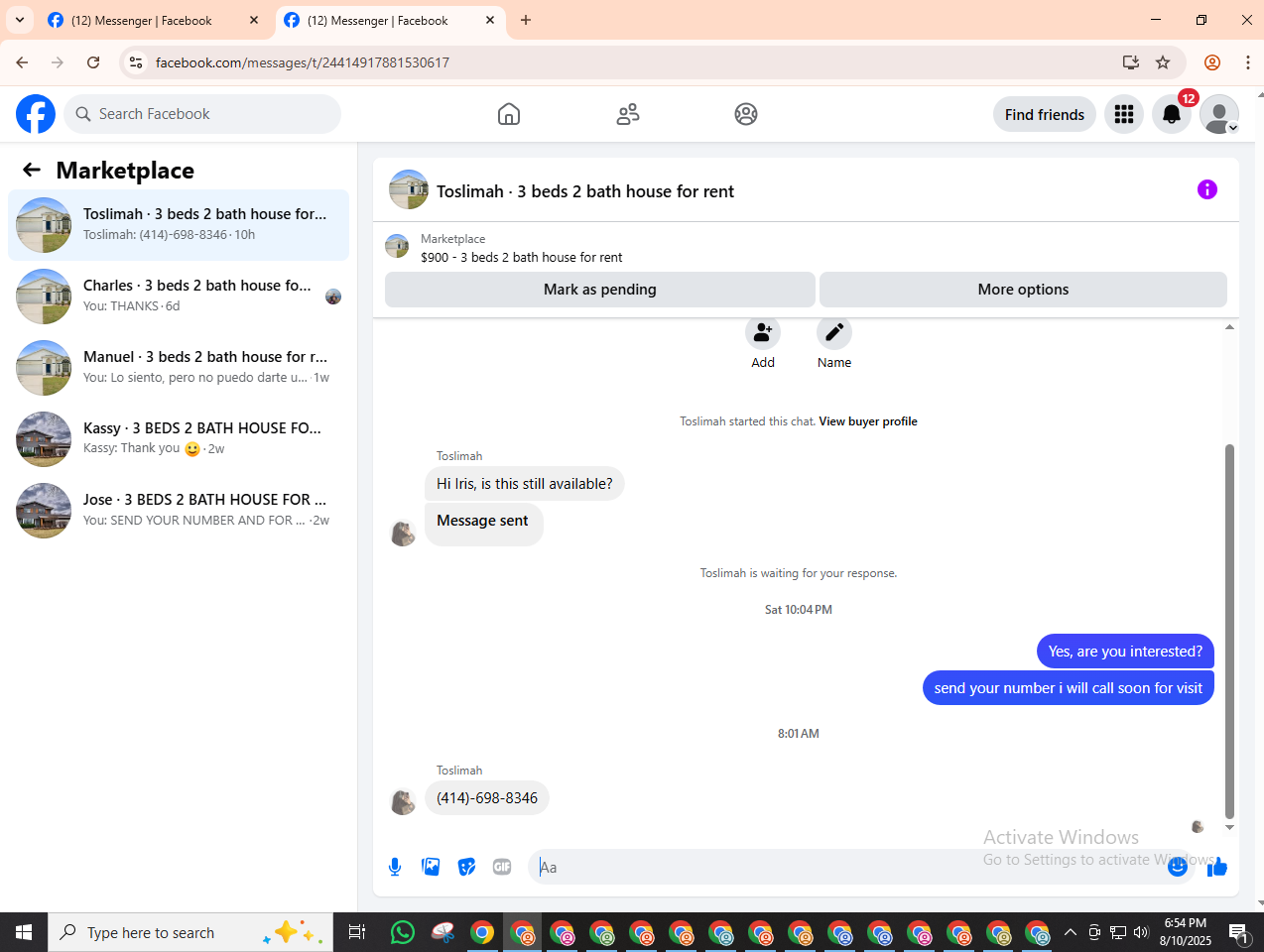Open the purple conversation information icon
The width and height of the screenshot is (1264, 952).
point(1207,189)
